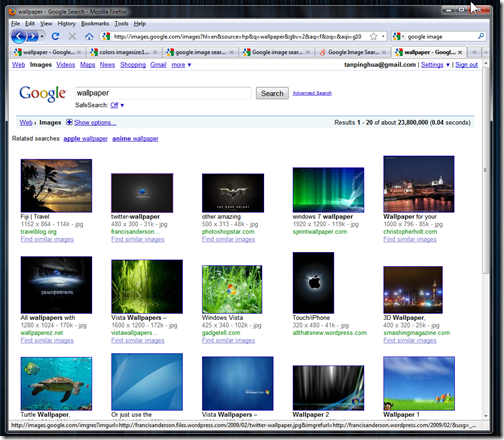
Task: Bookmark this page with the star icon
Action: [x=374, y=36]
